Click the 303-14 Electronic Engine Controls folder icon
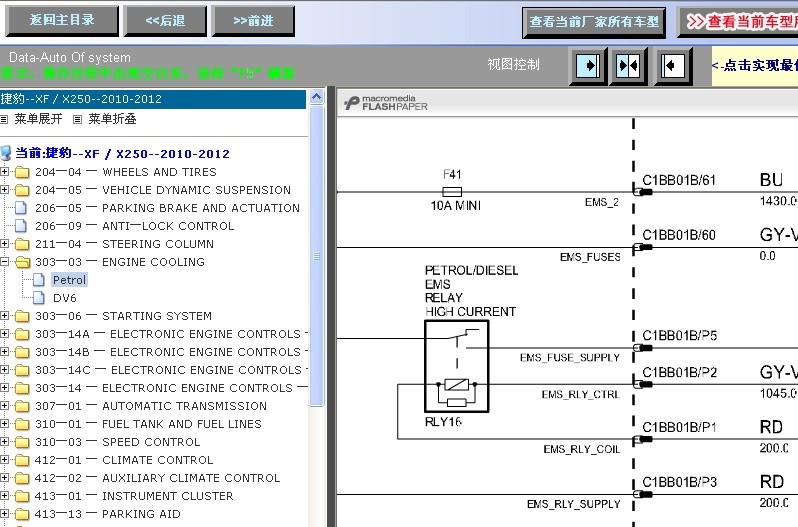 click(22, 388)
